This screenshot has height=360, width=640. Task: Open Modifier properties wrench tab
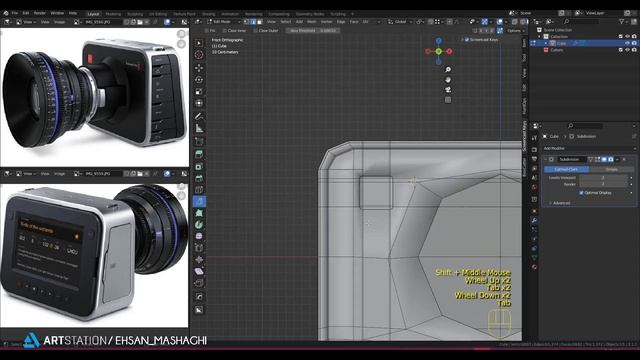pyautogui.click(x=534, y=220)
